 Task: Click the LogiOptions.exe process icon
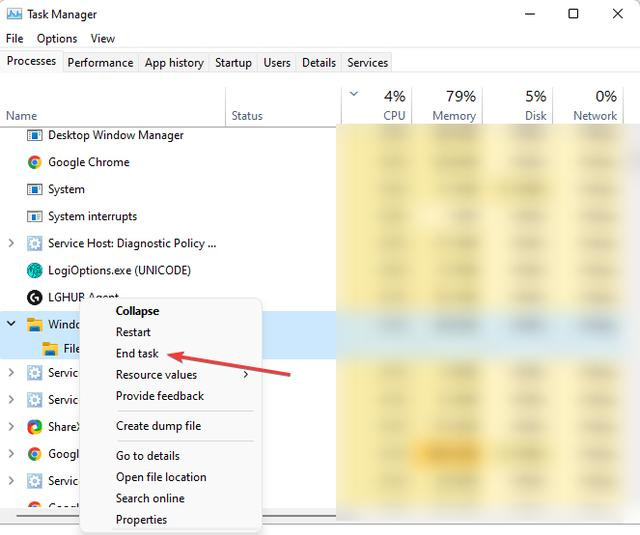coord(35,270)
